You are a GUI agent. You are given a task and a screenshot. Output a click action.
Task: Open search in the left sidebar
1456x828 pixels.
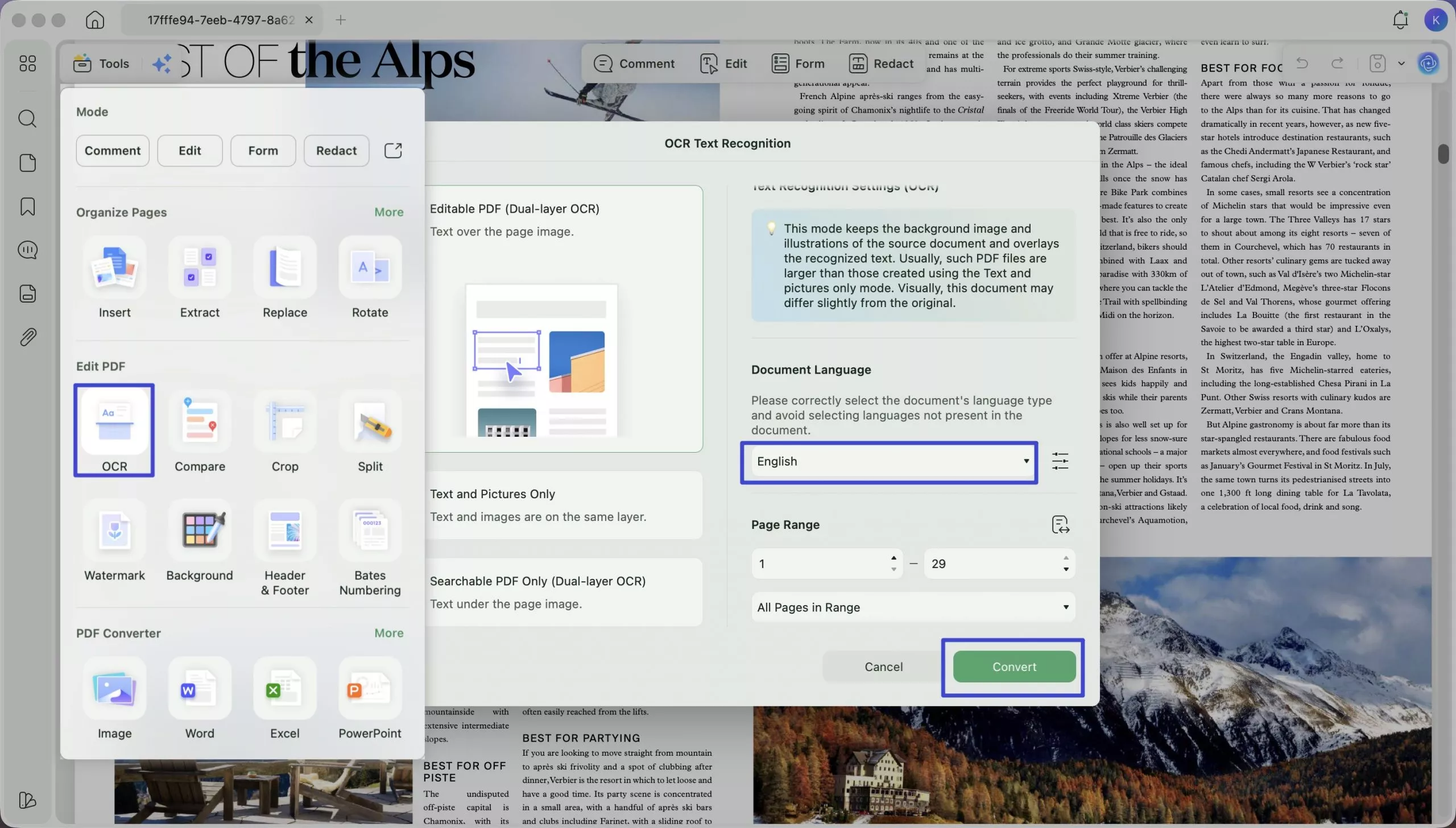click(x=28, y=119)
